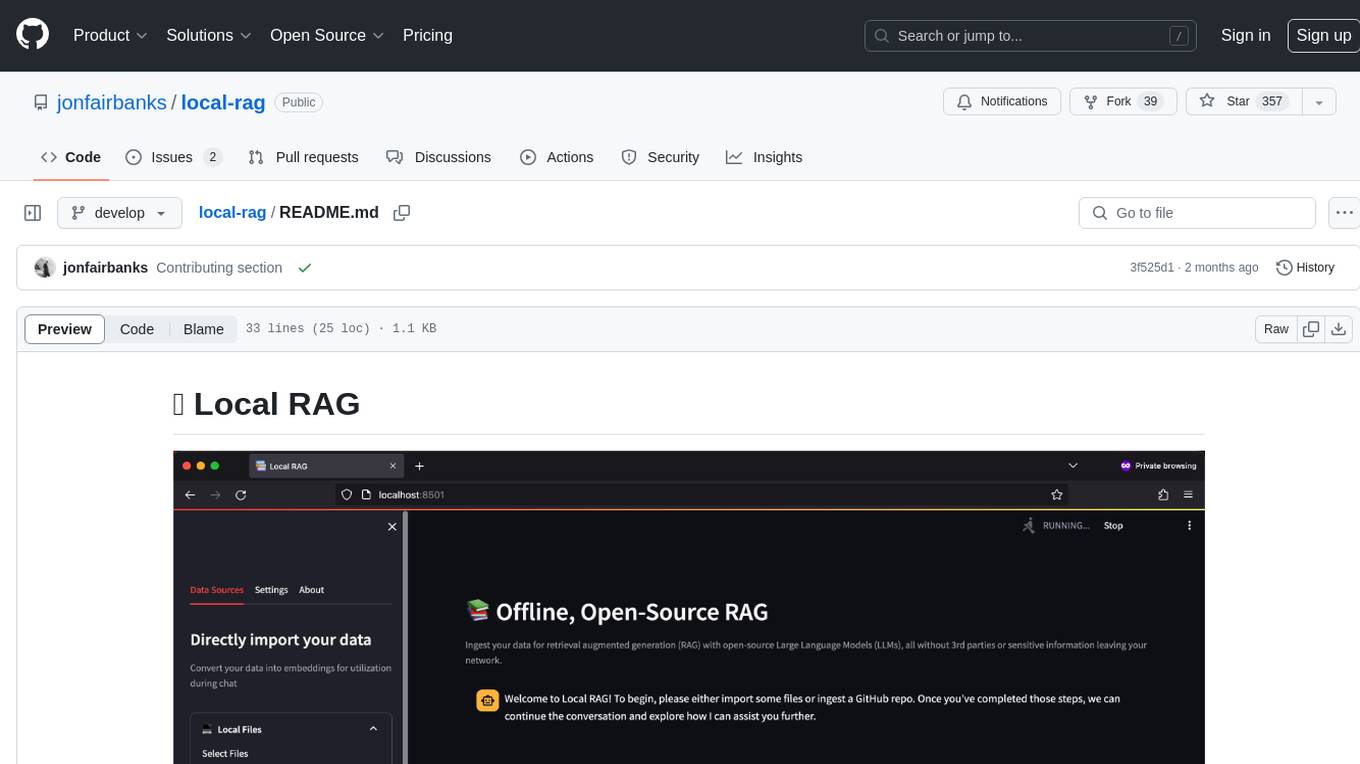Open the develop branch selector
The image size is (1360, 764).
coord(120,213)
